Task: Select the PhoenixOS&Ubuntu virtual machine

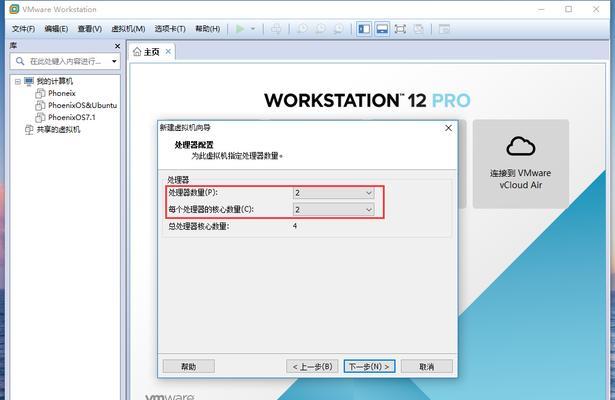Action: [x=82, y=105]
